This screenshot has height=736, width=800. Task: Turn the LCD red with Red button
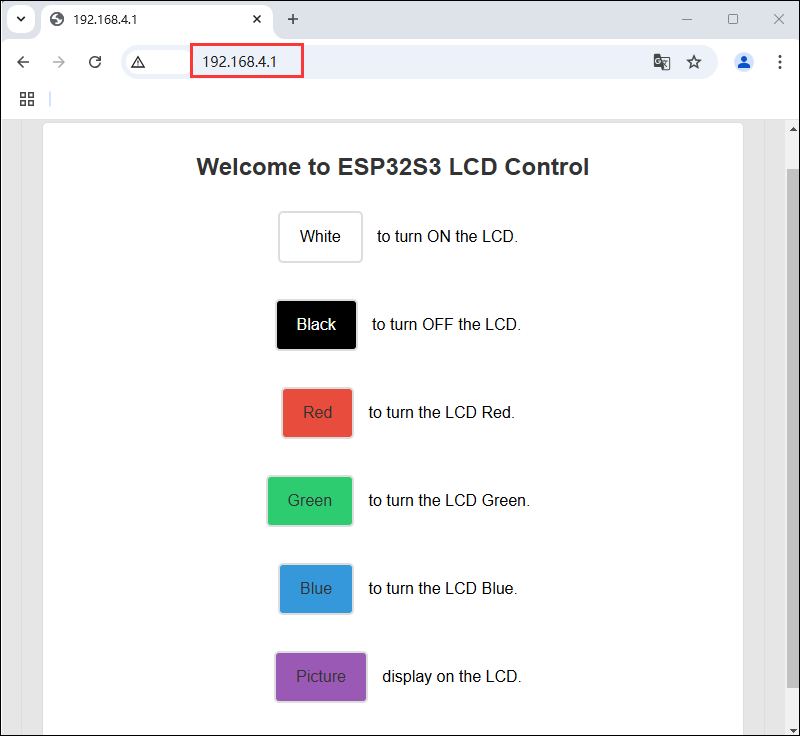pos(317,413)
